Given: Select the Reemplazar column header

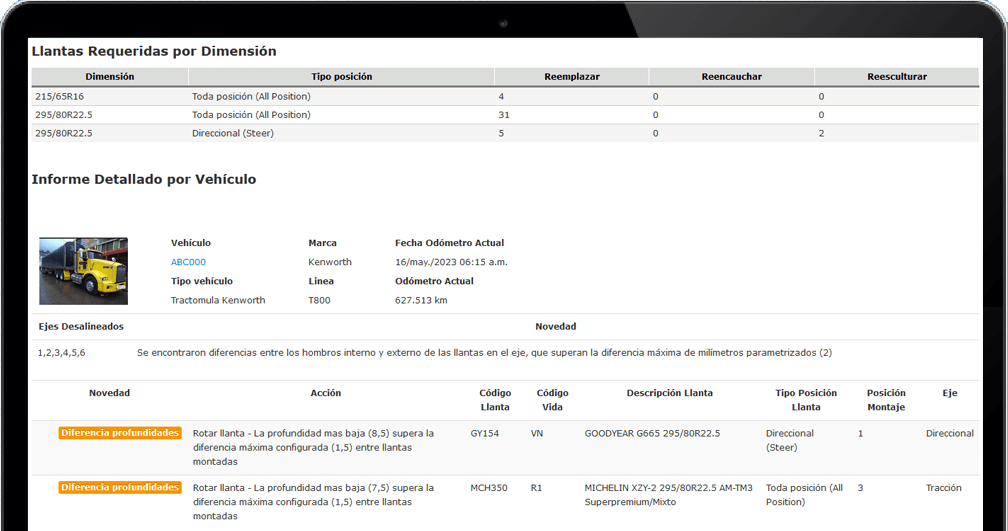Looking at the screenshot, I should [x=571, y=77].
